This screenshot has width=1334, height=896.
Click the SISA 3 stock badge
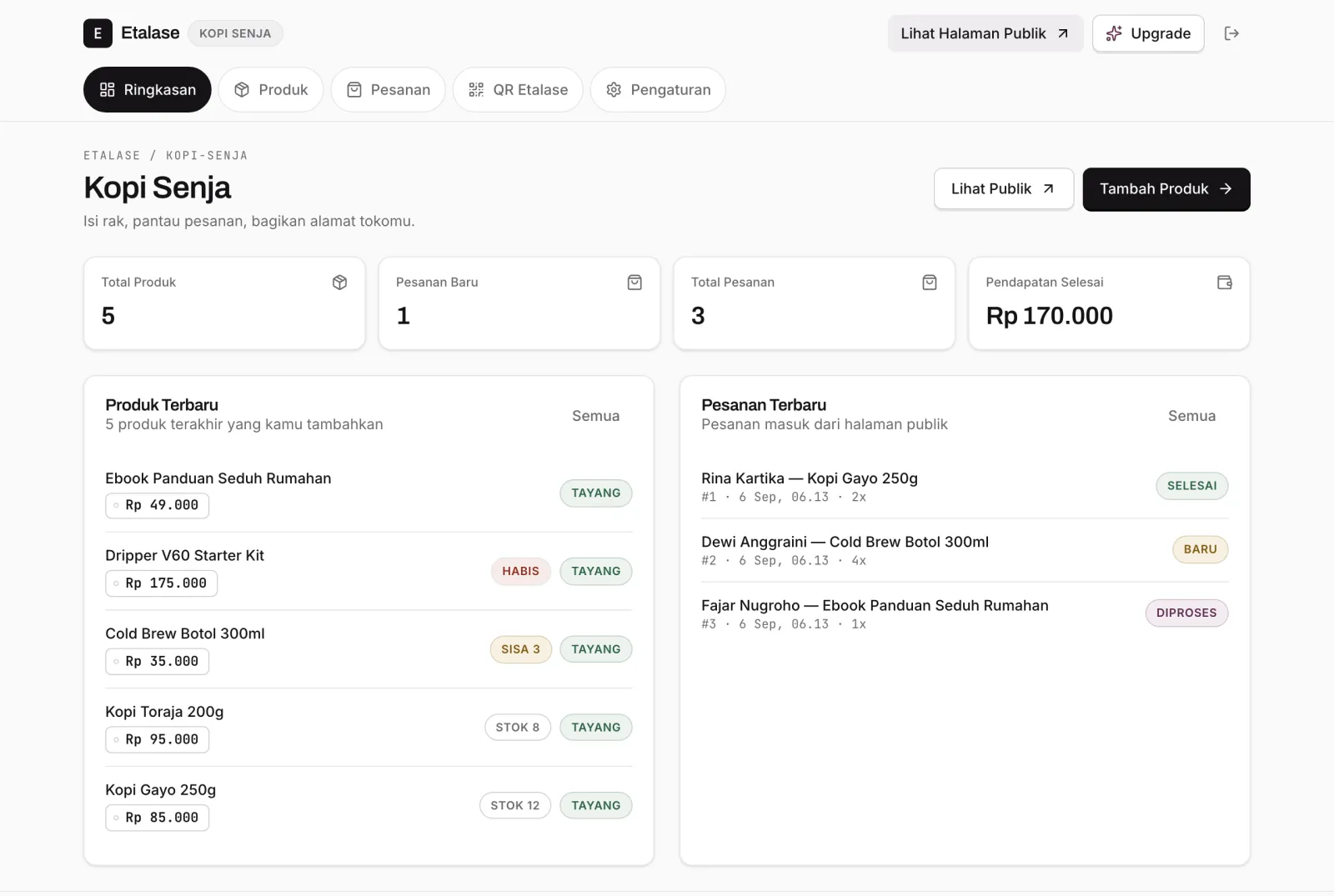coord(520,649)
